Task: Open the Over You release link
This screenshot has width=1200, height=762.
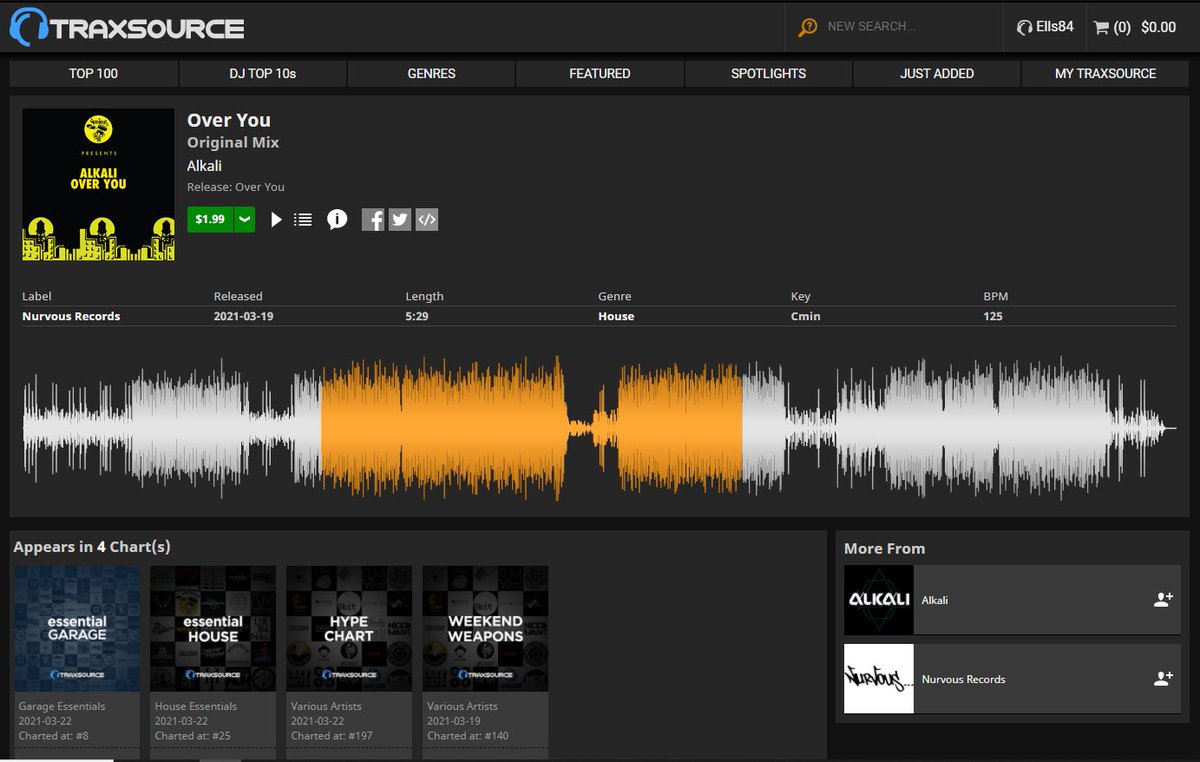Action: coord(260,187)
